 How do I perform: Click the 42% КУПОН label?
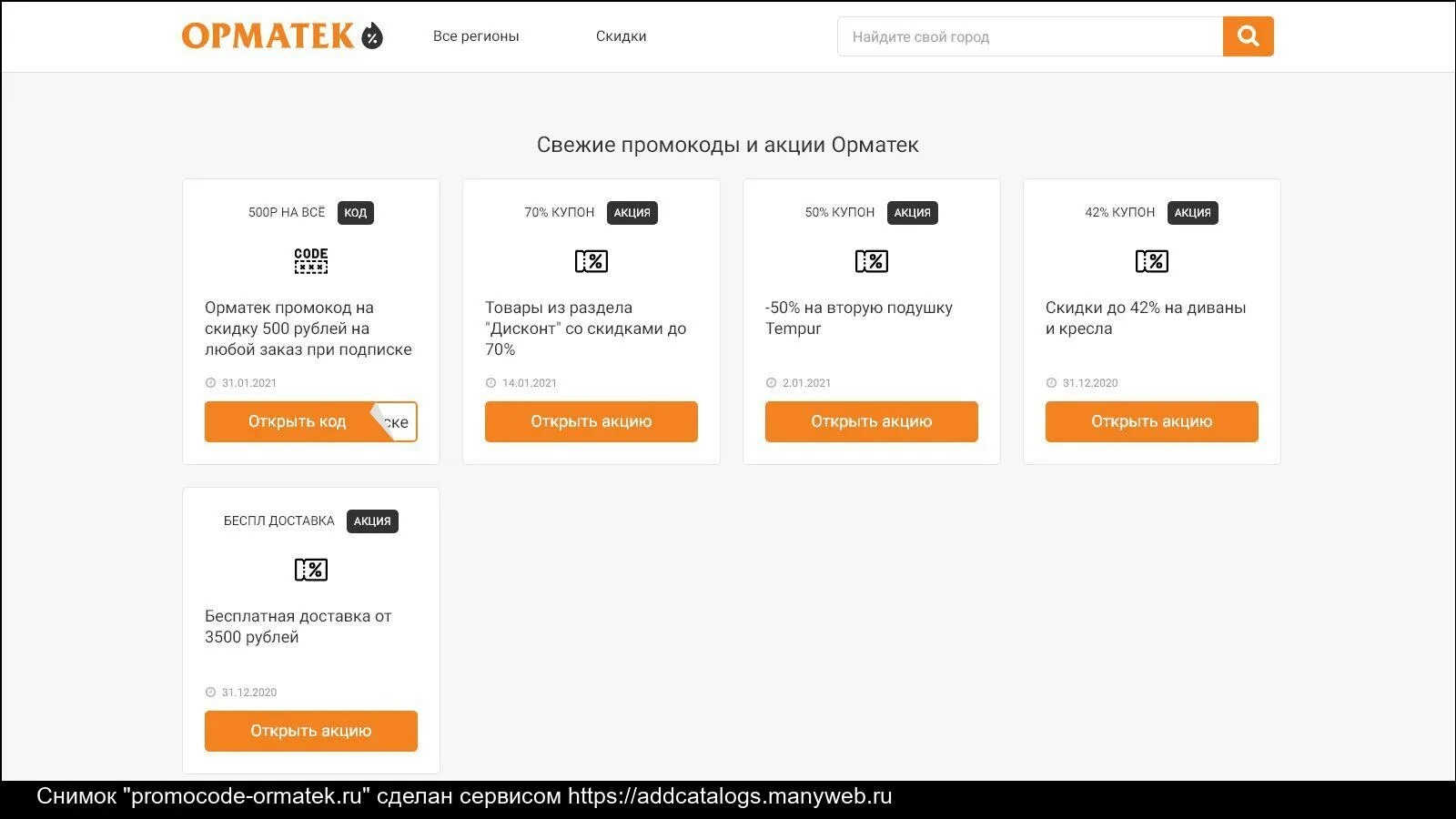click(1120, 212)
